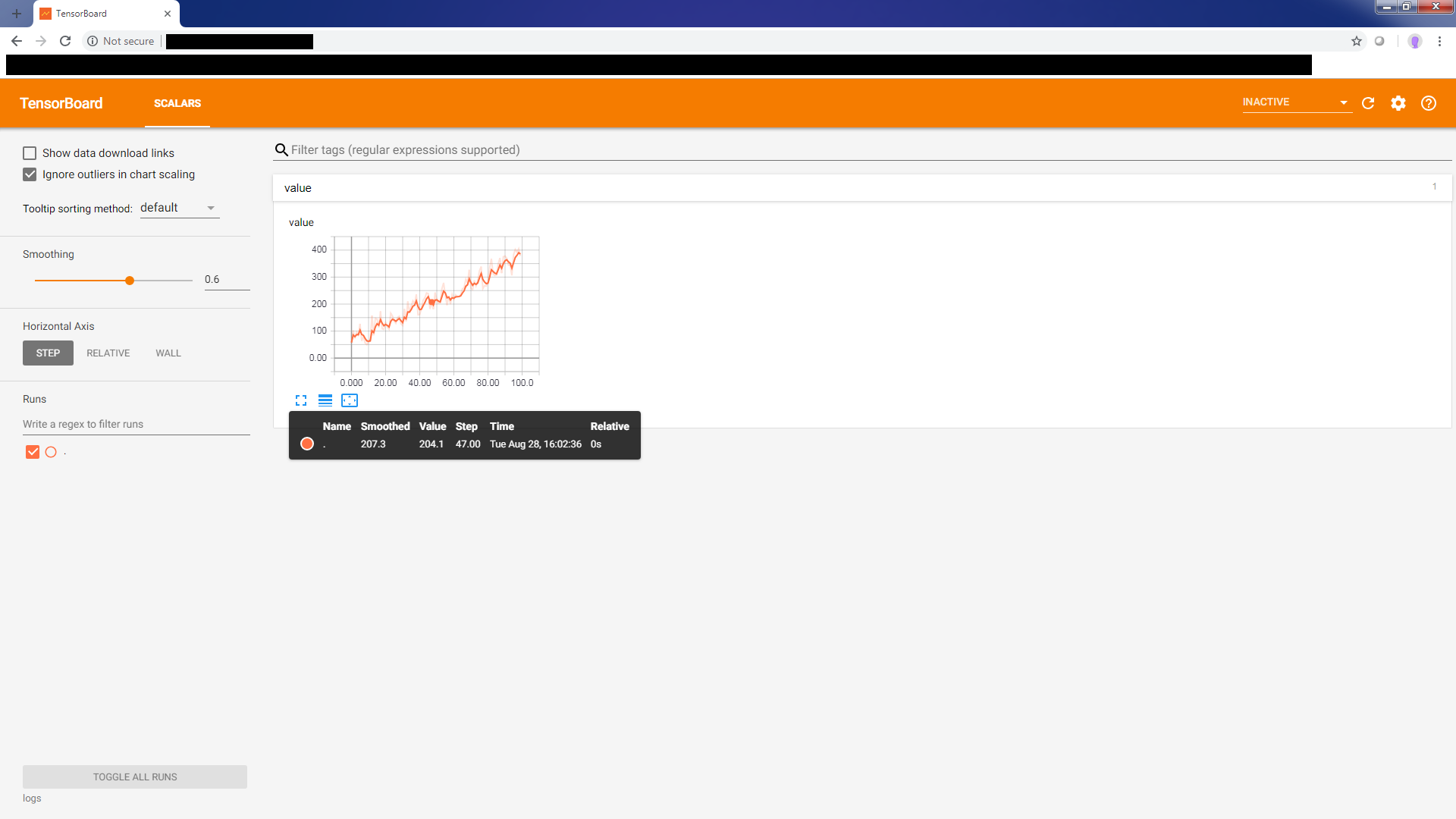The height and width of the screenshot is (819, 1456).
Task: Bookmark page with star icon
Action: 1357,41
